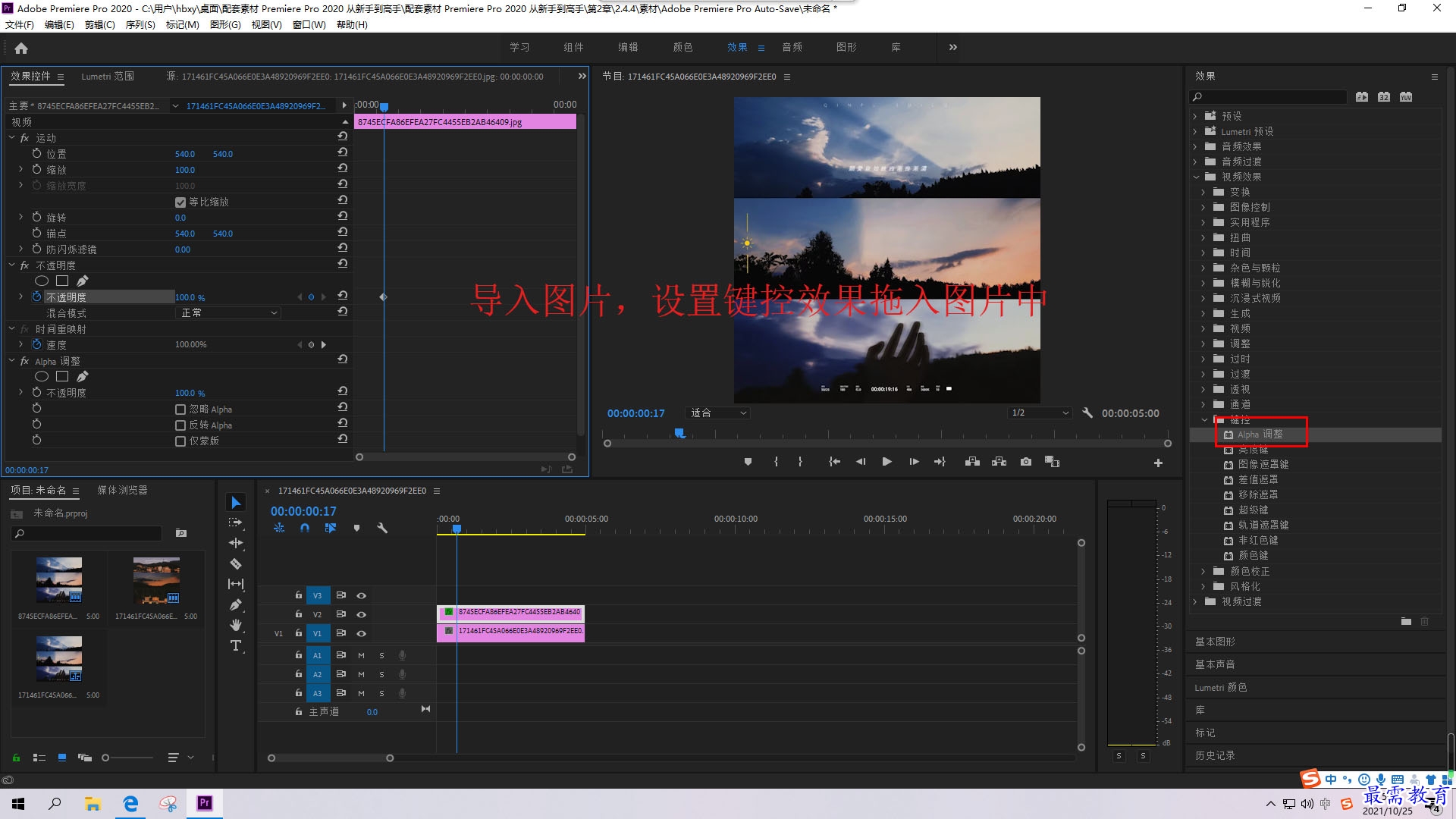Open 历史记录 panel
This screenshot has height=819, width=1456.
(x=1215, y=756)
